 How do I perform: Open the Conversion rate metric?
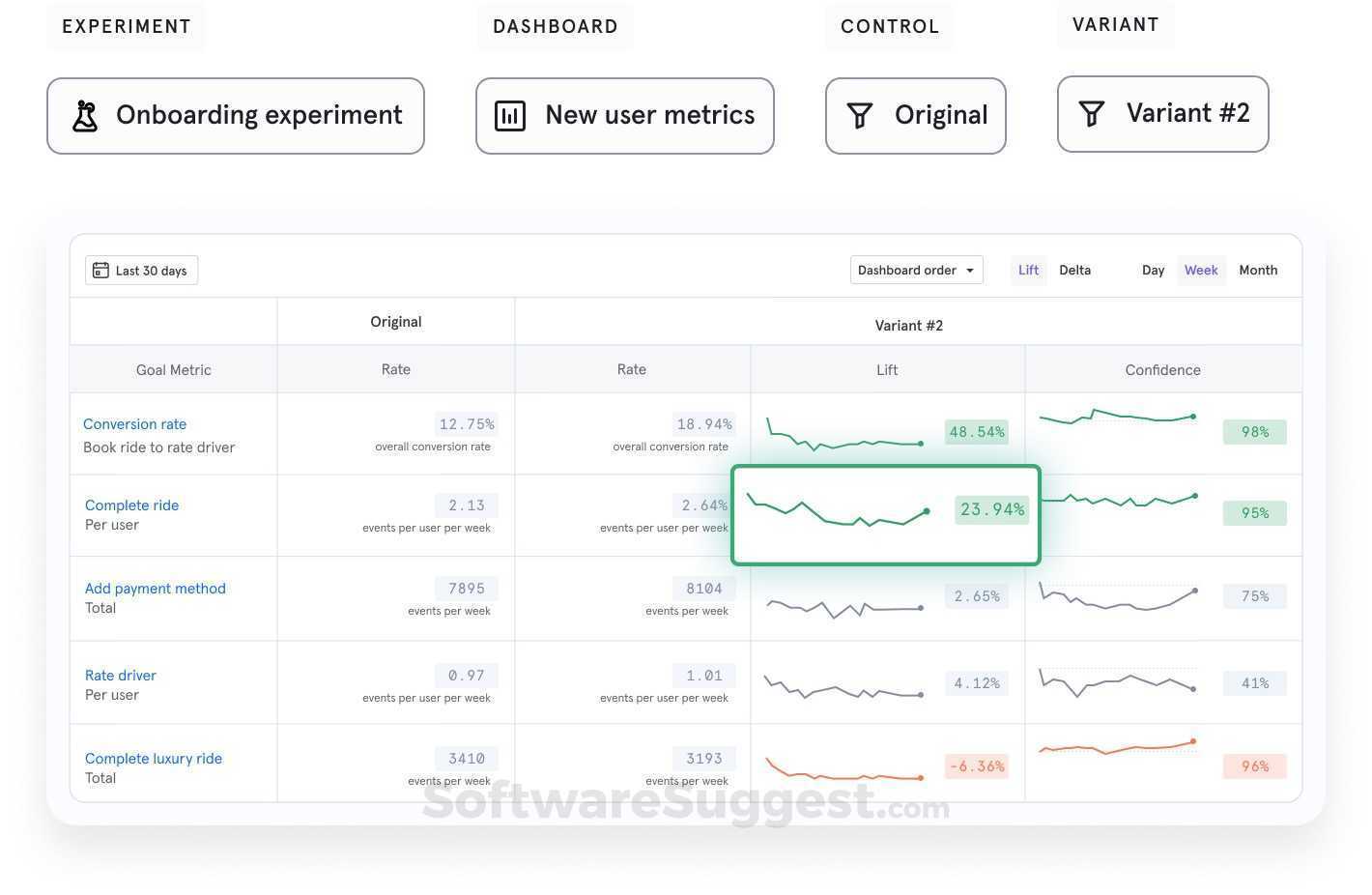[x=134, y=423]
